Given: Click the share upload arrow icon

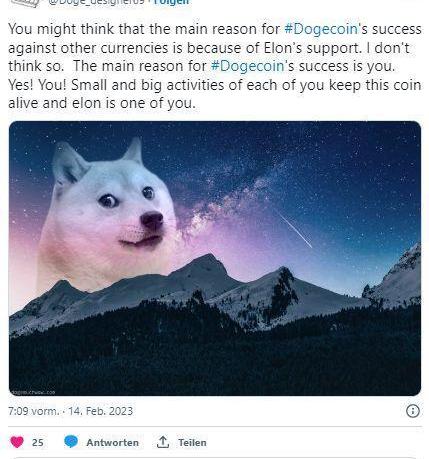Looking at the screenshot, I should (163, 442).
